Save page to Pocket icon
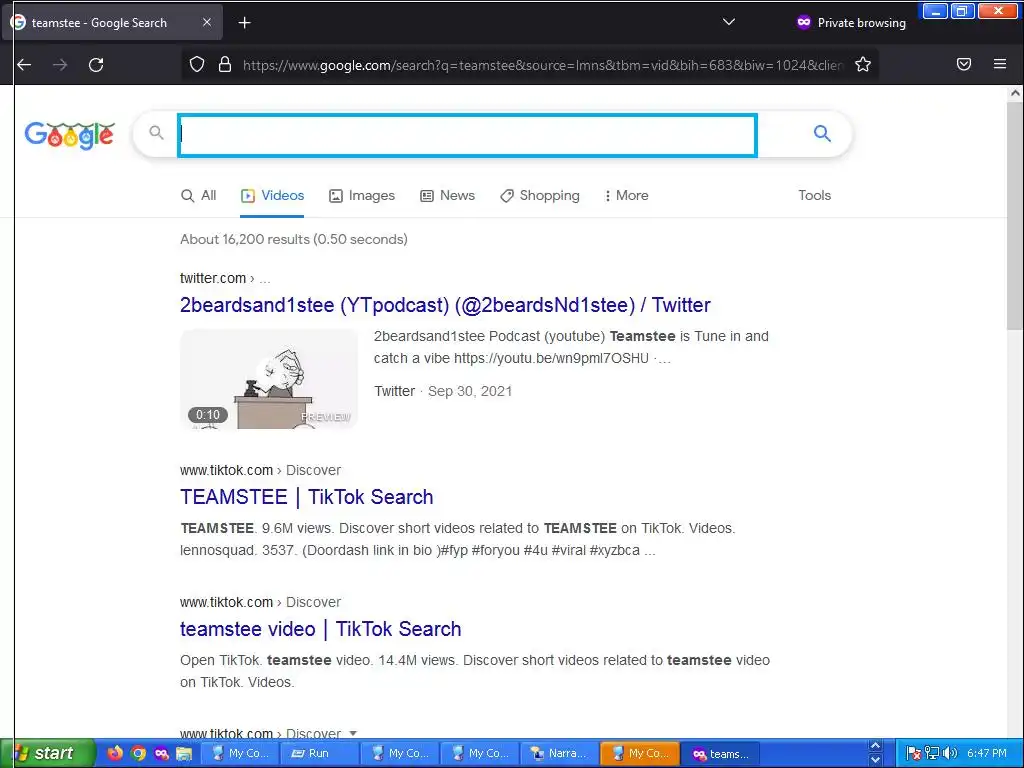The height and width of the screenshot is (768, 1024). pos(964,64)
